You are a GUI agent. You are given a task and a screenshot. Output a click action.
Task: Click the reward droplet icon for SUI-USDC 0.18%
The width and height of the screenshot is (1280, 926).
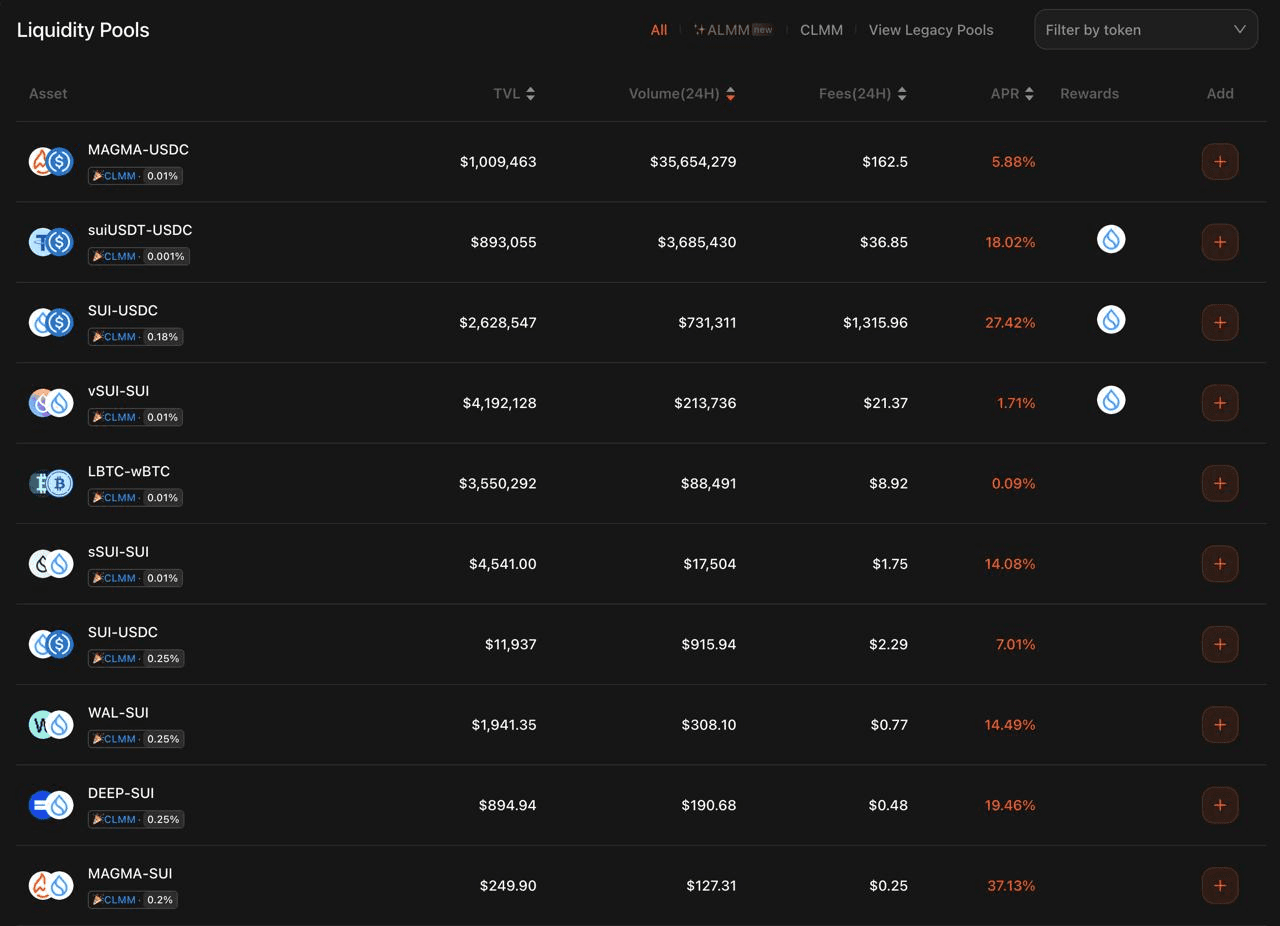pos(1110,320)
